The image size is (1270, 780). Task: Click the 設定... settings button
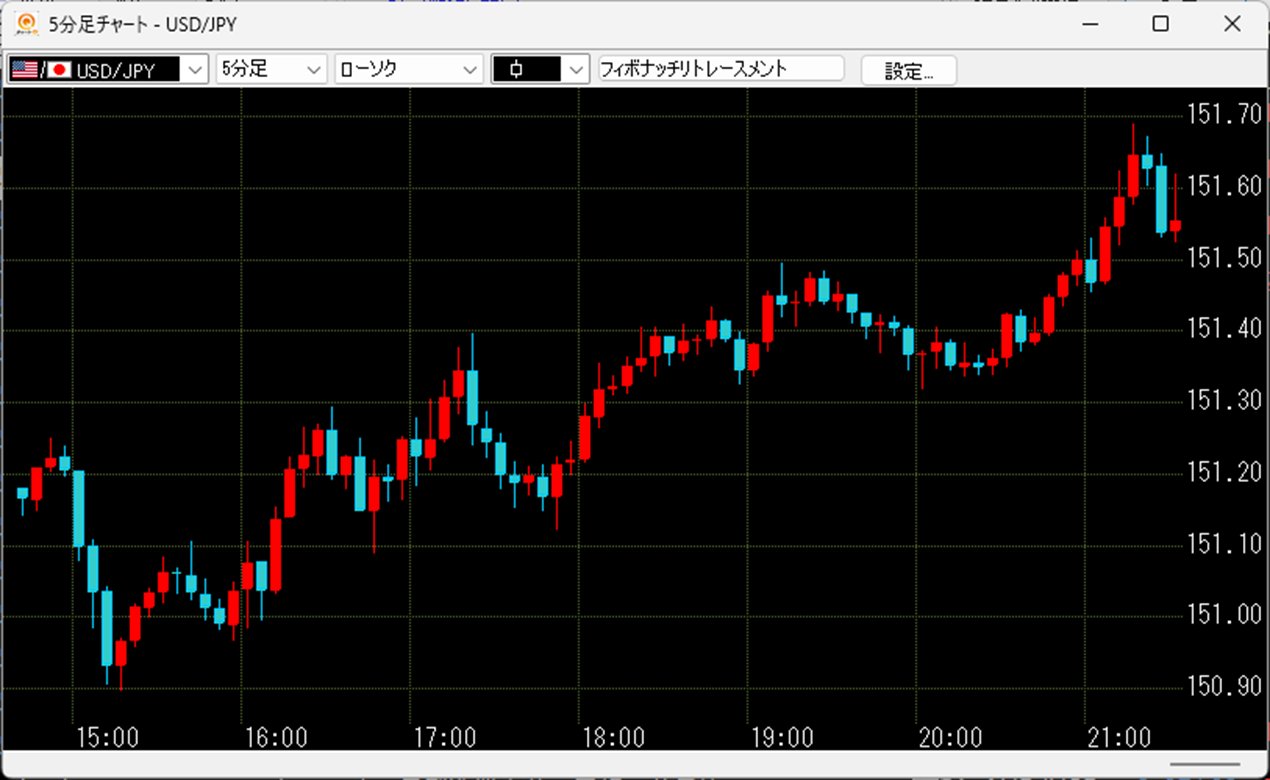point(909,71)
